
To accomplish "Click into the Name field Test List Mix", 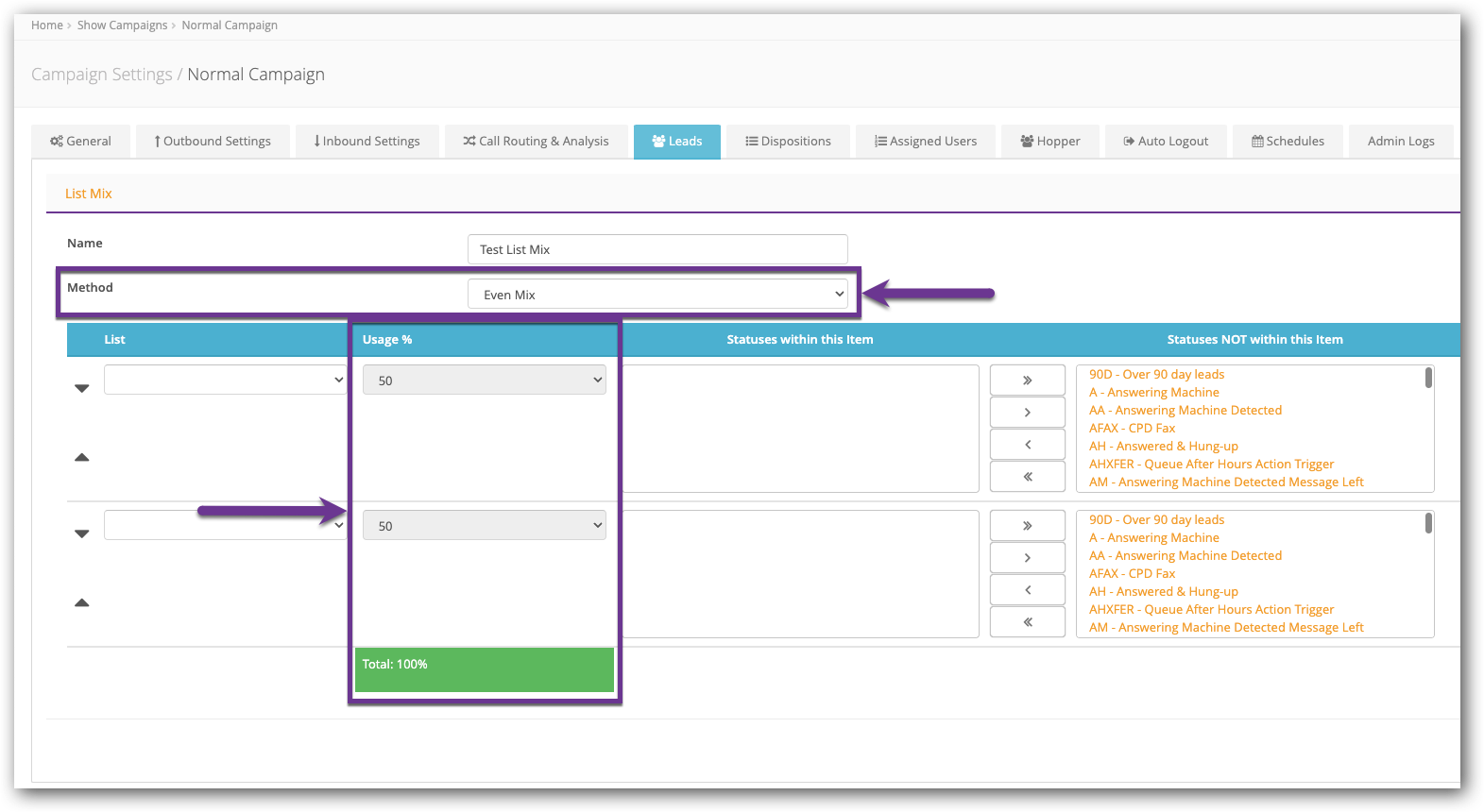I will [x=657, y=249].
